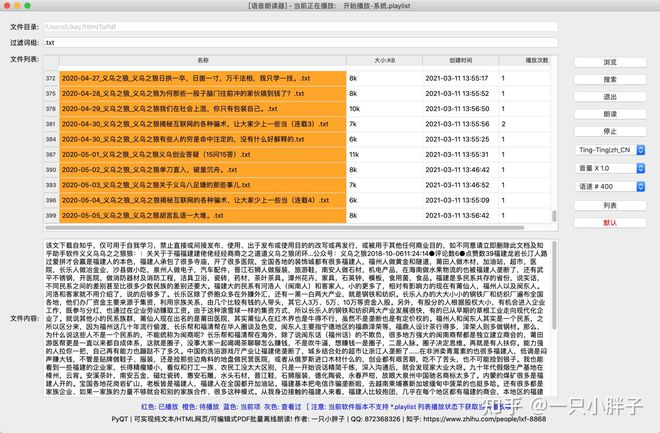660x433 pixels.
Task: Click creation time 2021-03-11 13:56:42
Action: [460, 215]
